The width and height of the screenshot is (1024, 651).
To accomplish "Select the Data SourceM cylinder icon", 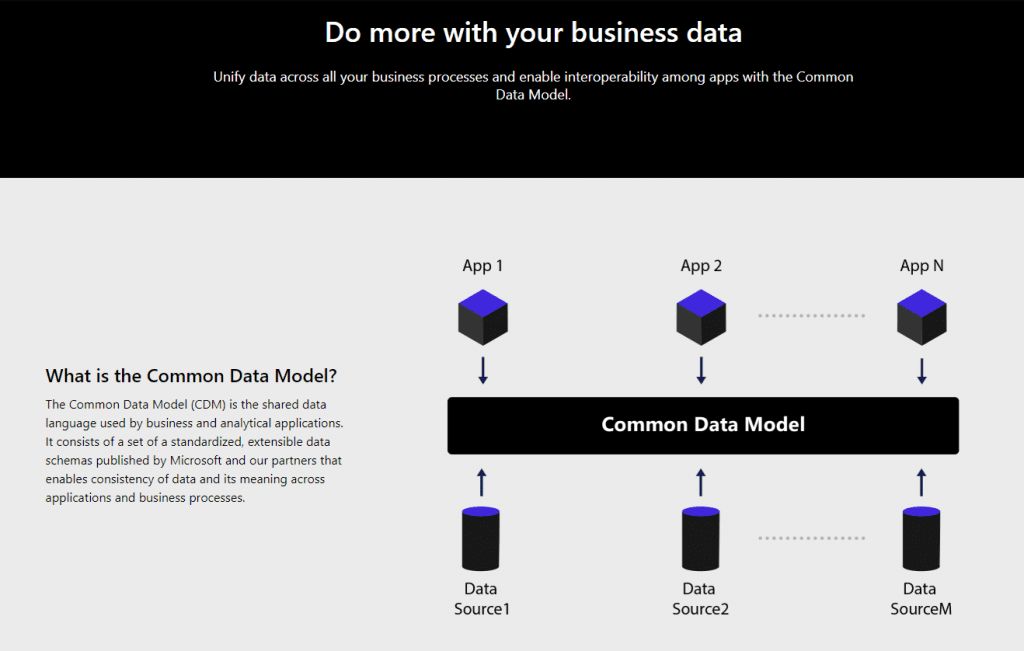I will tap(921, 538).
